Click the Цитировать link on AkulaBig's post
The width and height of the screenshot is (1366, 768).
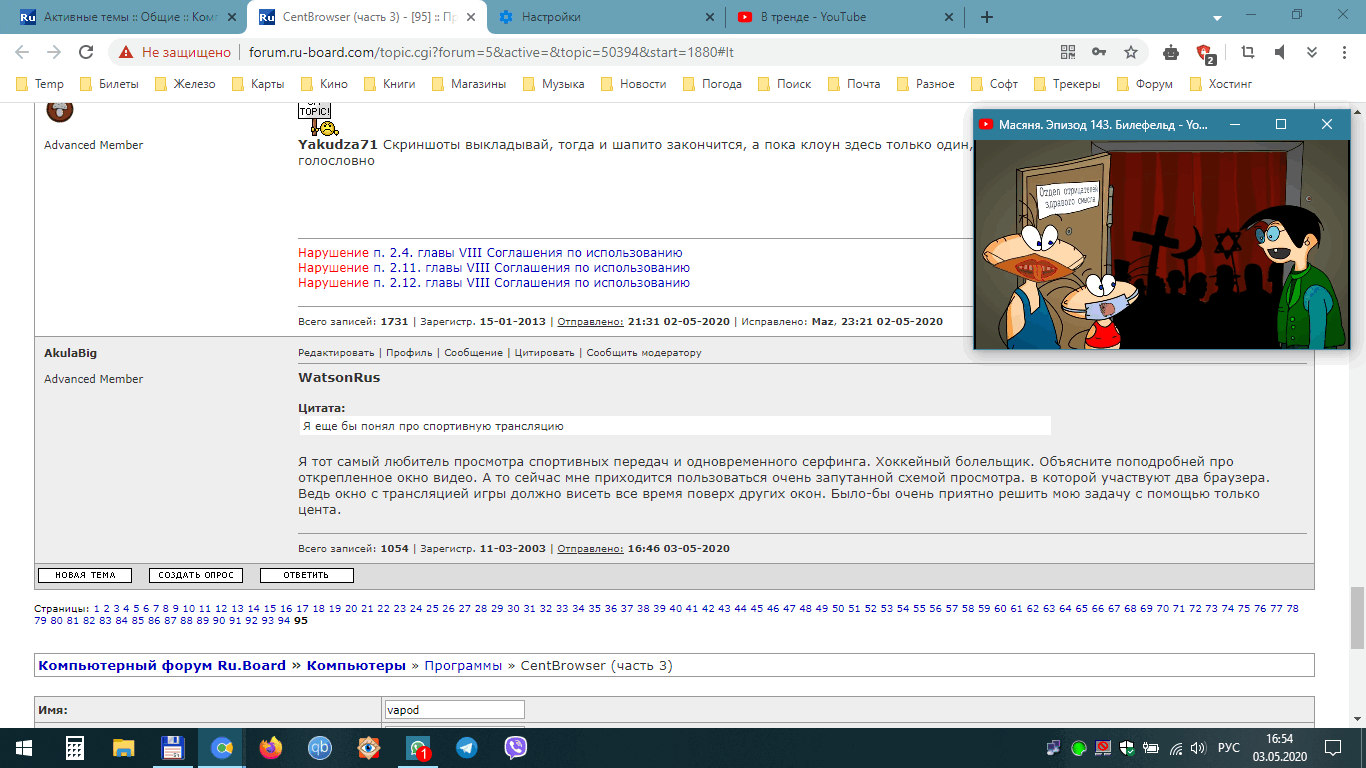point(544,353)
